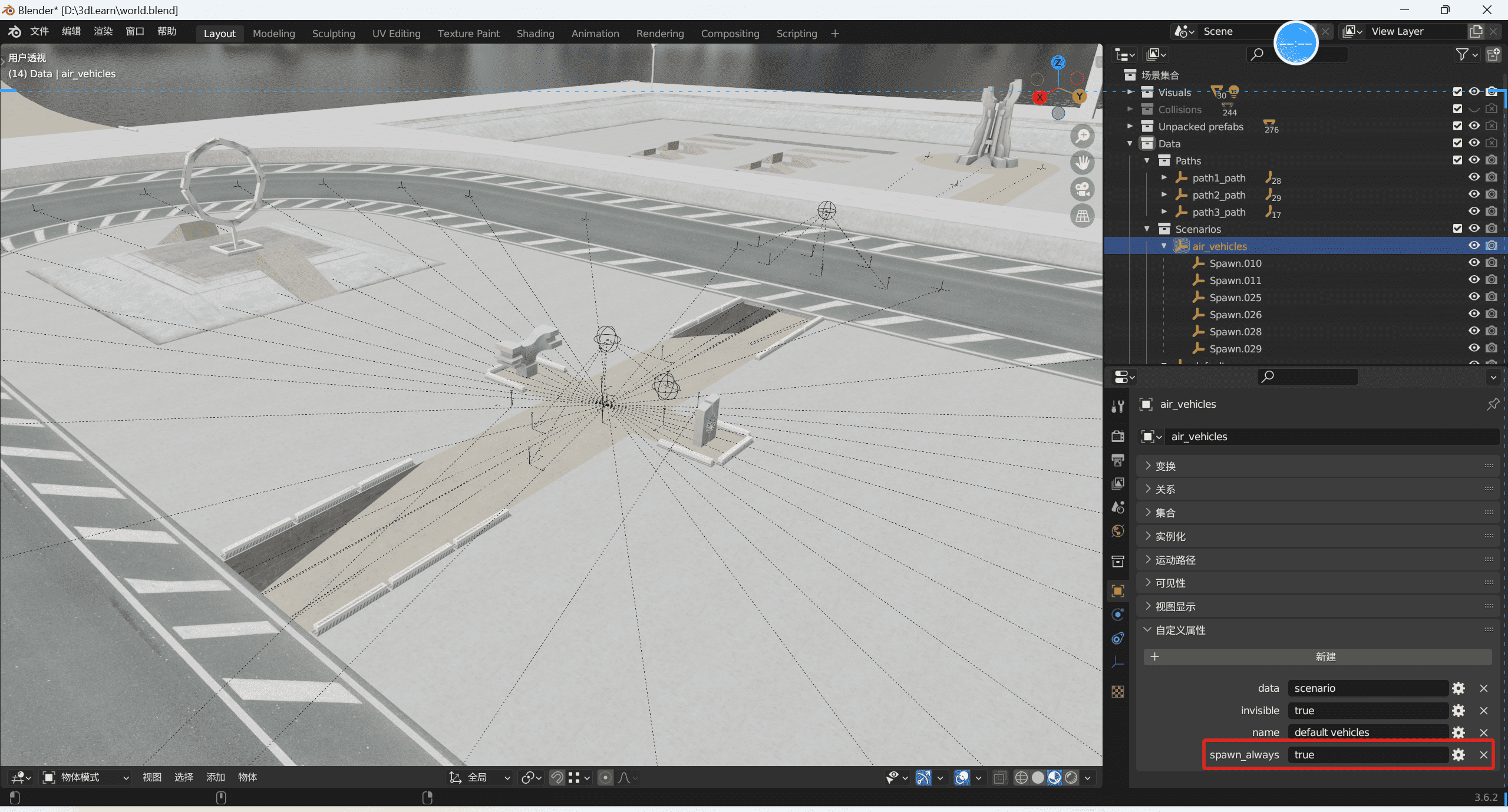Open the 物体模式 mode dropdown
Screen dimensions: 1508x812
[x=86, y=778]
